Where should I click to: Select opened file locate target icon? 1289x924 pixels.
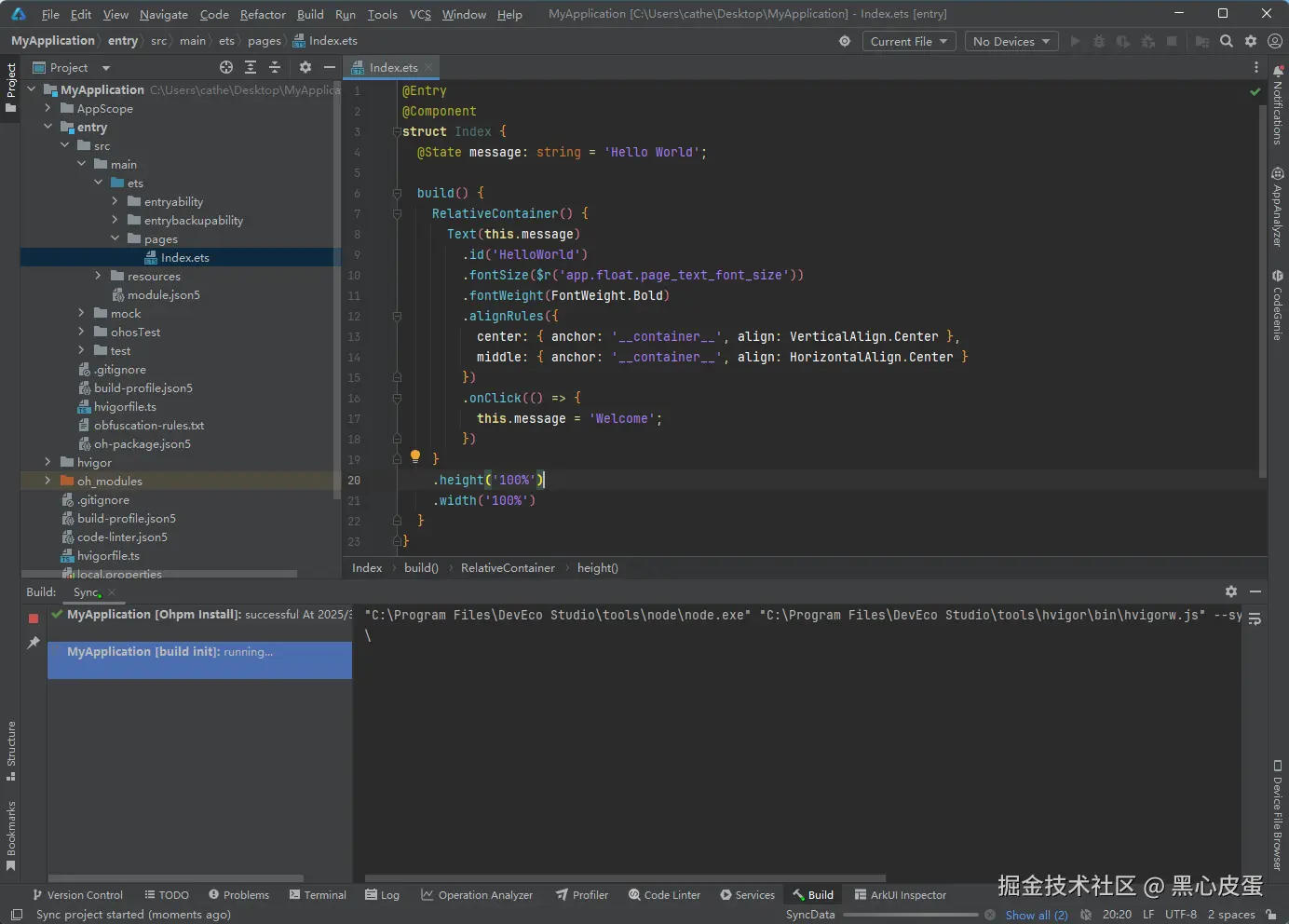click(226, 68)
